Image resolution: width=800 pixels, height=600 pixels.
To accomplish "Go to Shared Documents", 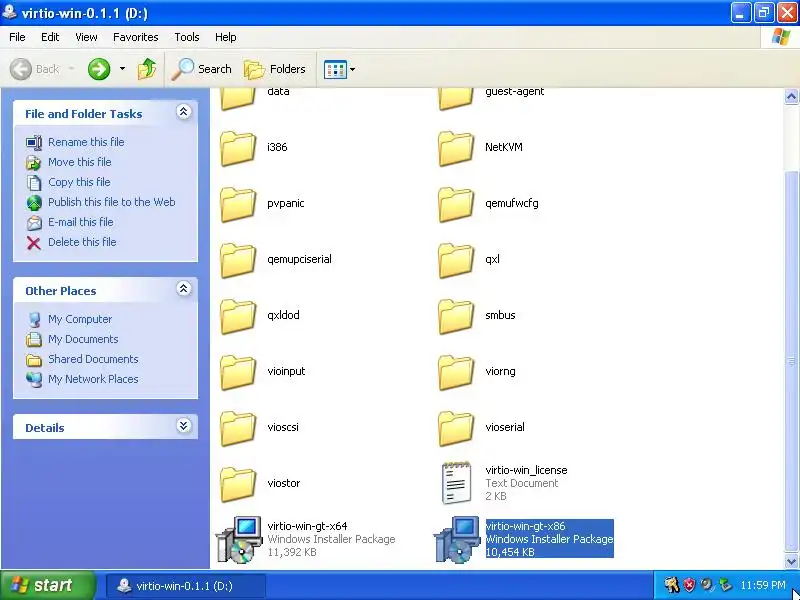I will pos(93,359).
